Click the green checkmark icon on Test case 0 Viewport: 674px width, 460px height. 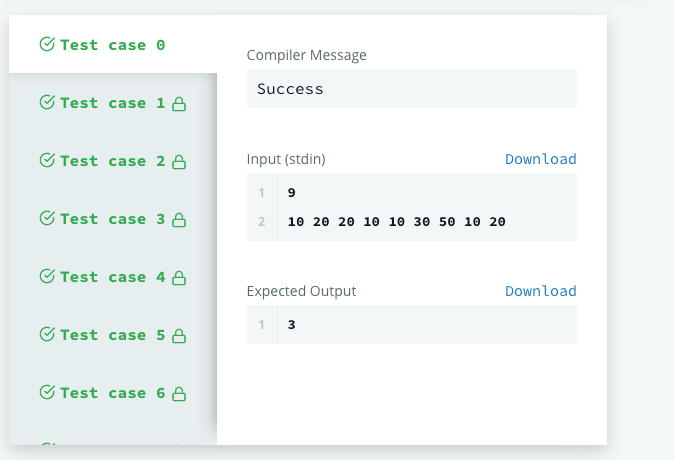[46, 44]
